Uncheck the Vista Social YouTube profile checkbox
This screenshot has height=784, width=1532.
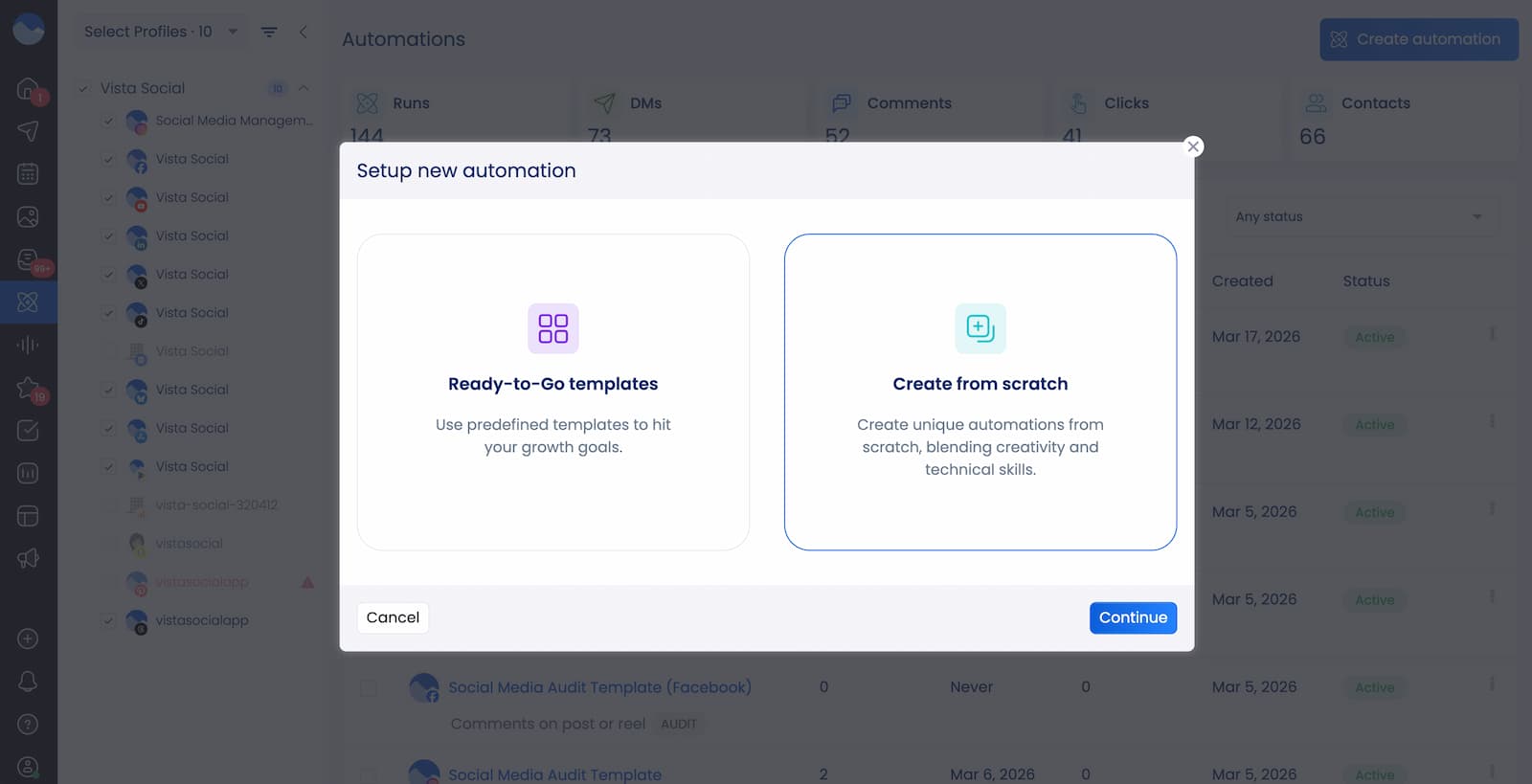pos(108,197)
